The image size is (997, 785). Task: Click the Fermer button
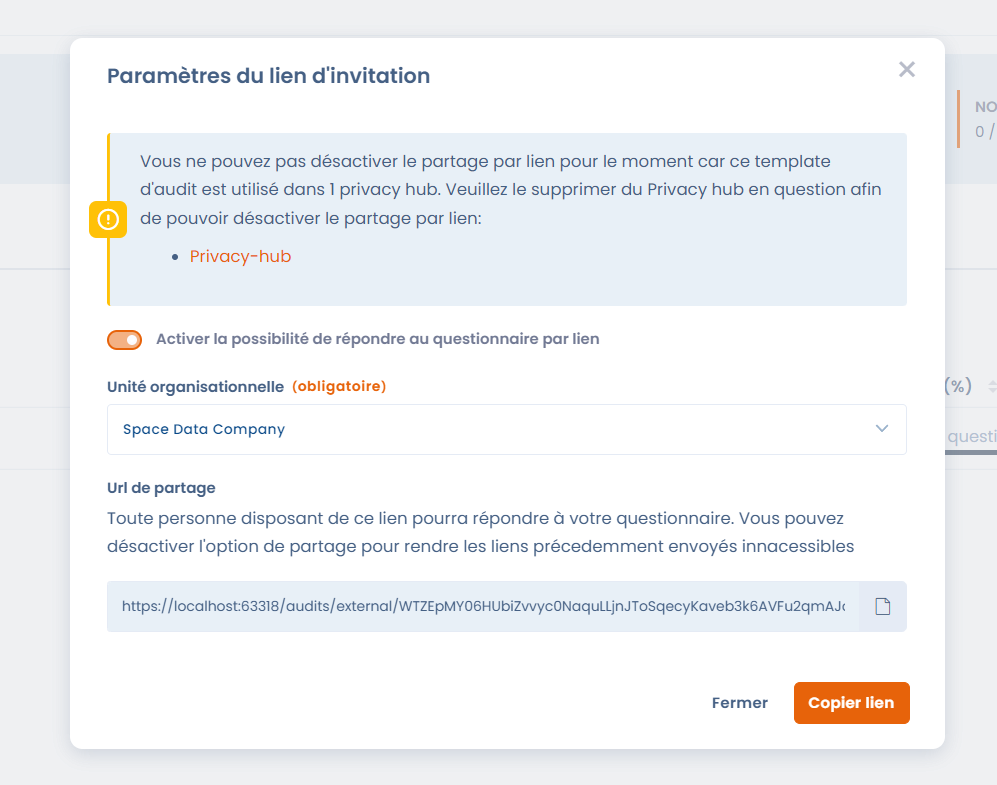[739, 703]
